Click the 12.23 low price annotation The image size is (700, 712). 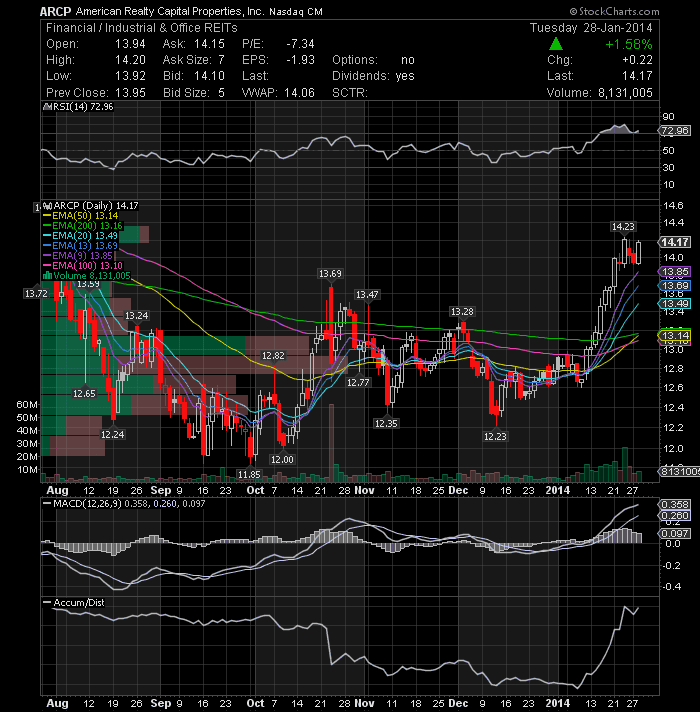pos(495,437)
